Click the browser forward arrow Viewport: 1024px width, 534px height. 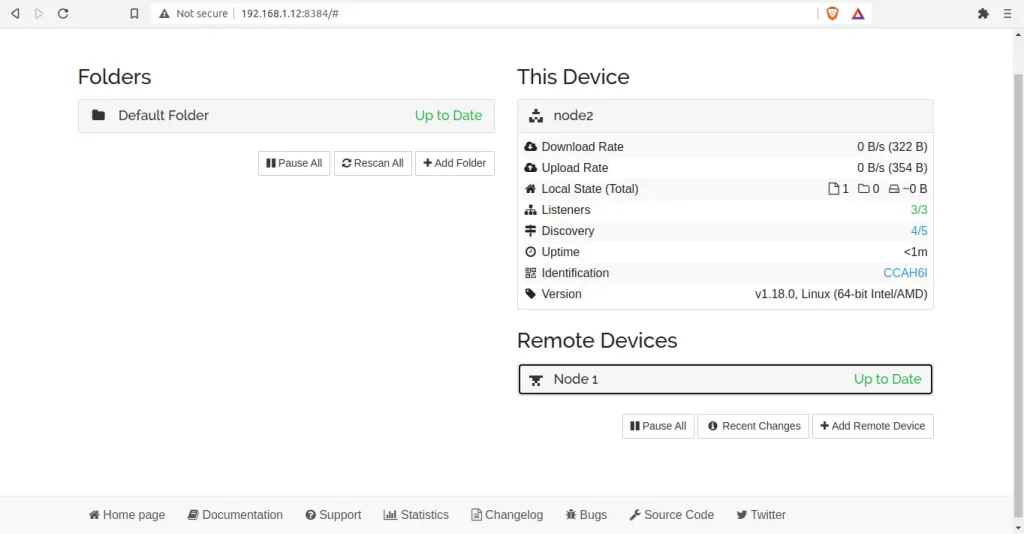[x=39, y=13]
